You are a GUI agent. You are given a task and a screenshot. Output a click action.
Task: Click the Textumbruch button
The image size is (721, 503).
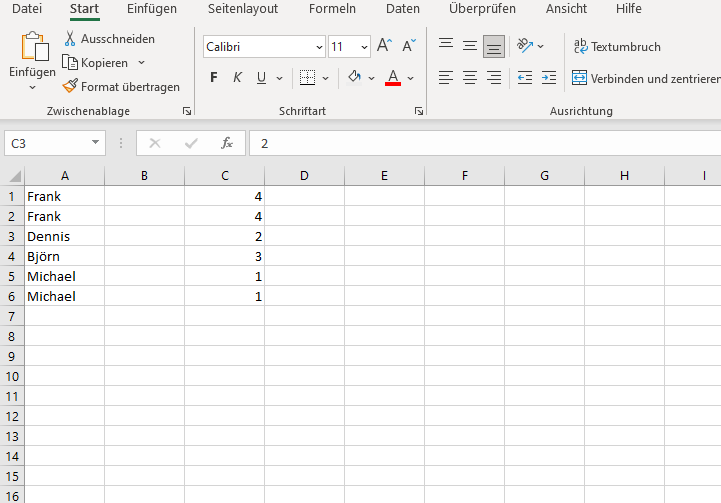coord(617,47)
